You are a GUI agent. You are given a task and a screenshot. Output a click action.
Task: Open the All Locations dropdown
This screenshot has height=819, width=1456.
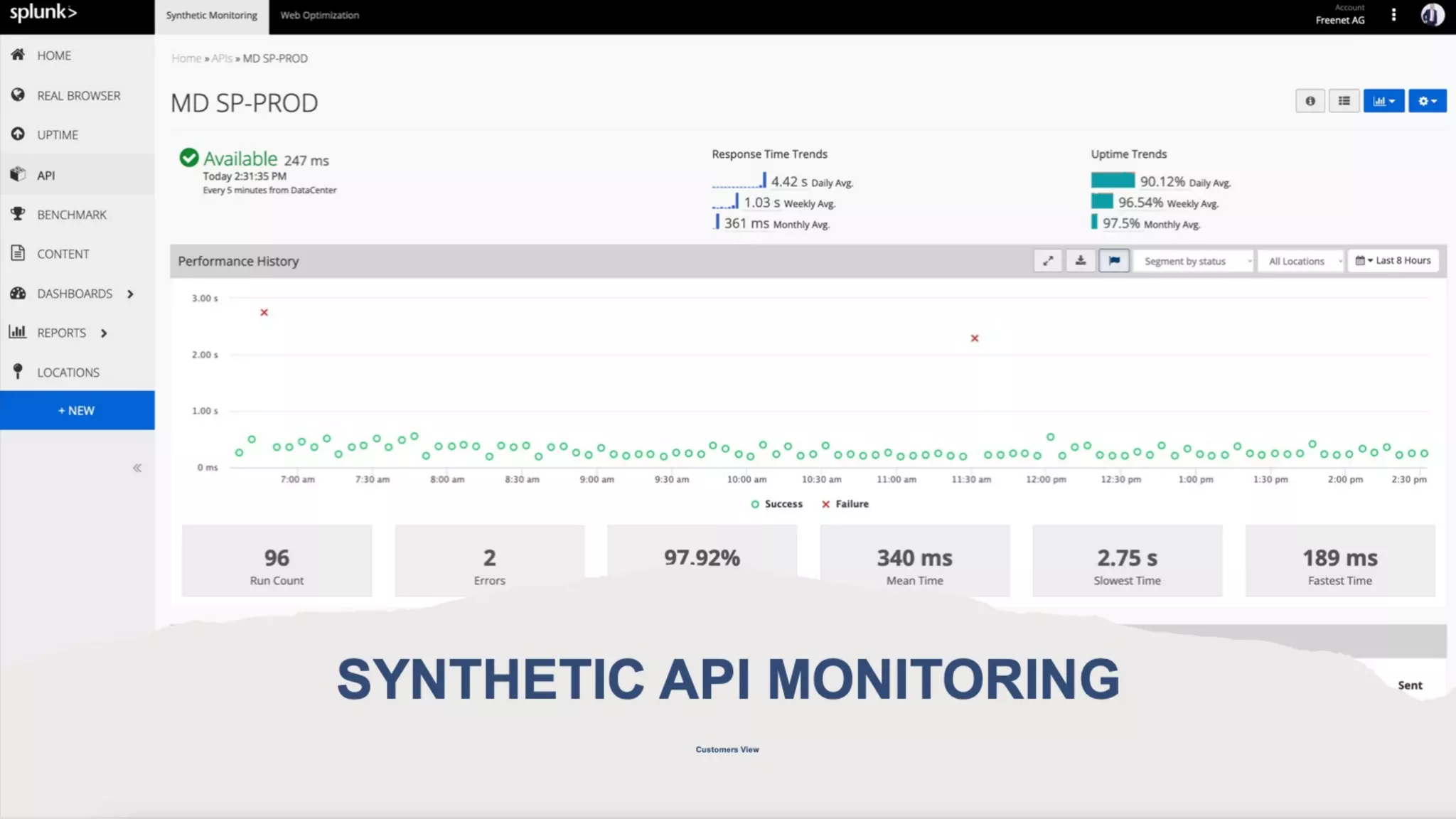pos(1301,262)
